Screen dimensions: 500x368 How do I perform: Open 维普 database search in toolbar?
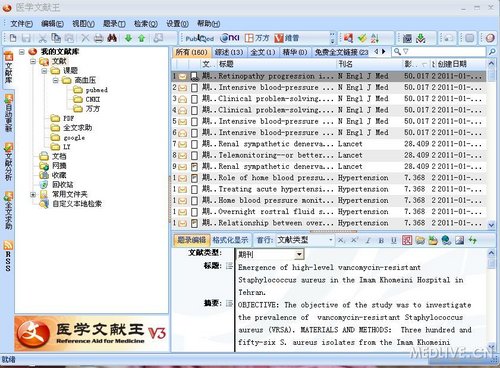point(287,38)
